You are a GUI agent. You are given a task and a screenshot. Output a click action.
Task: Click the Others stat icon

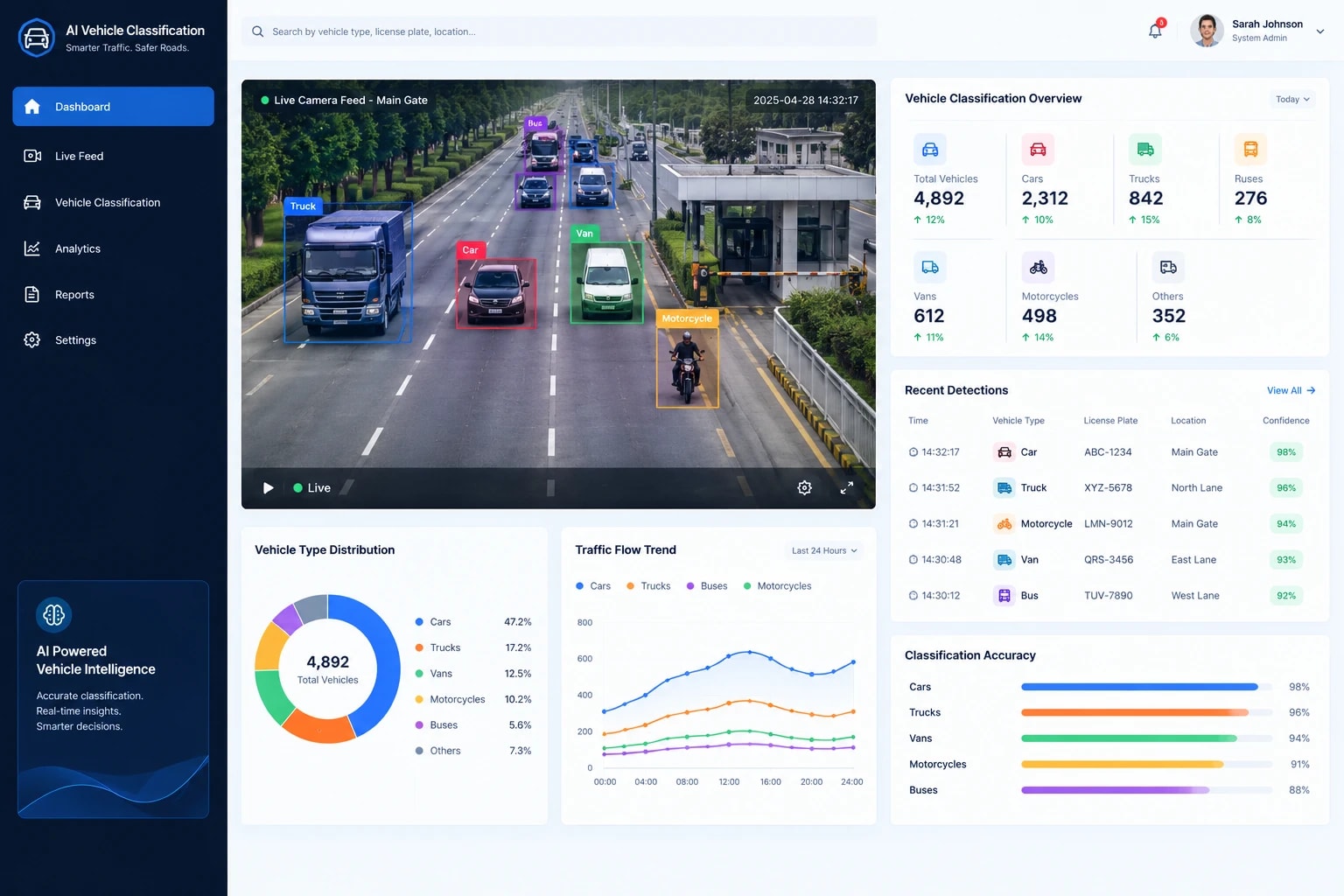(x=1168, y=267)
